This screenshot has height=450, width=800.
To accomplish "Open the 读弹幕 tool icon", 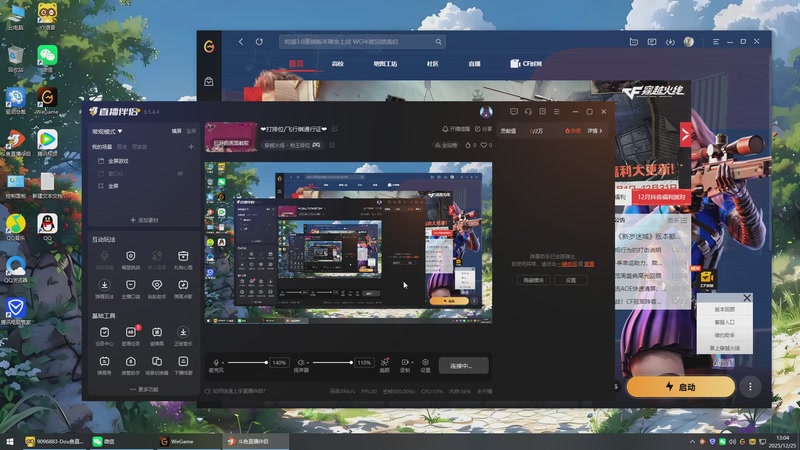I will pos(157,332).
